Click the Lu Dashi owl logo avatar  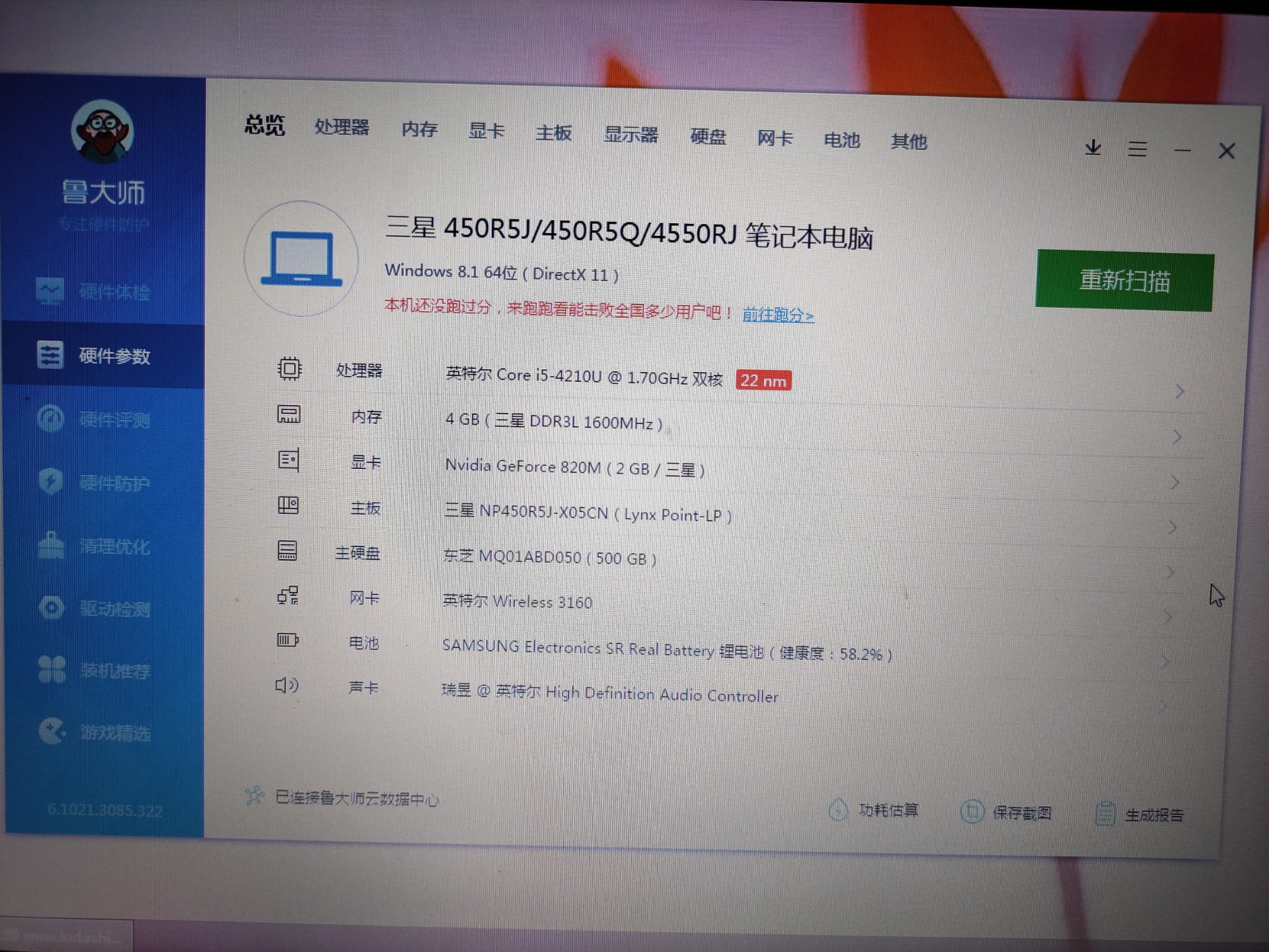[x=102, y=131]
